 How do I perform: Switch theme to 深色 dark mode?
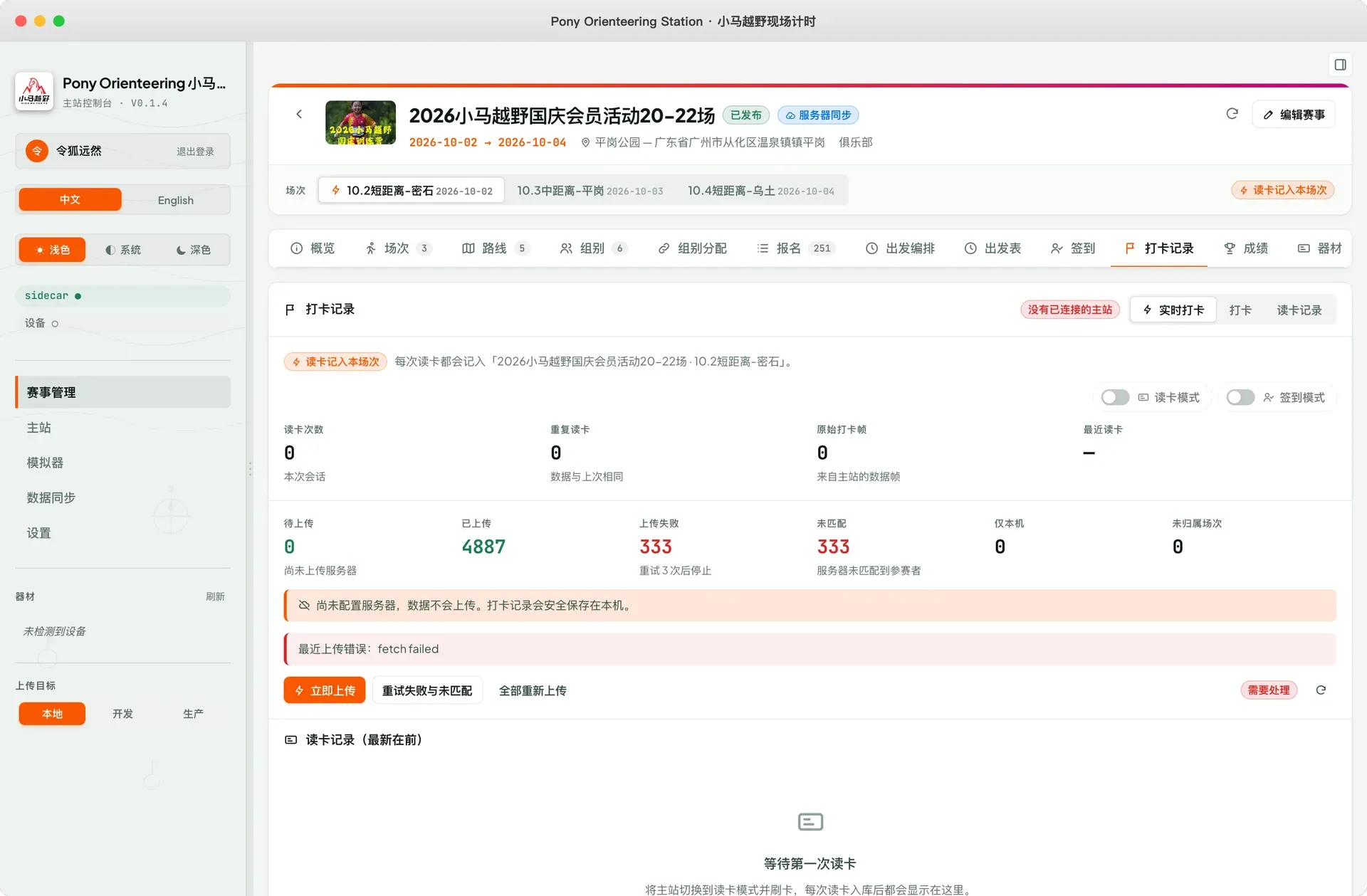193,250
